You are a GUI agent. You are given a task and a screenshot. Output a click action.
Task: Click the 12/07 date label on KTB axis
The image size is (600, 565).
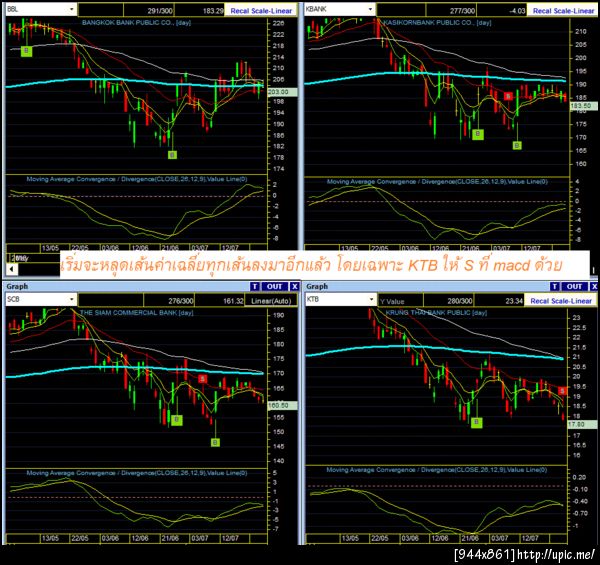tap(530, 538)
